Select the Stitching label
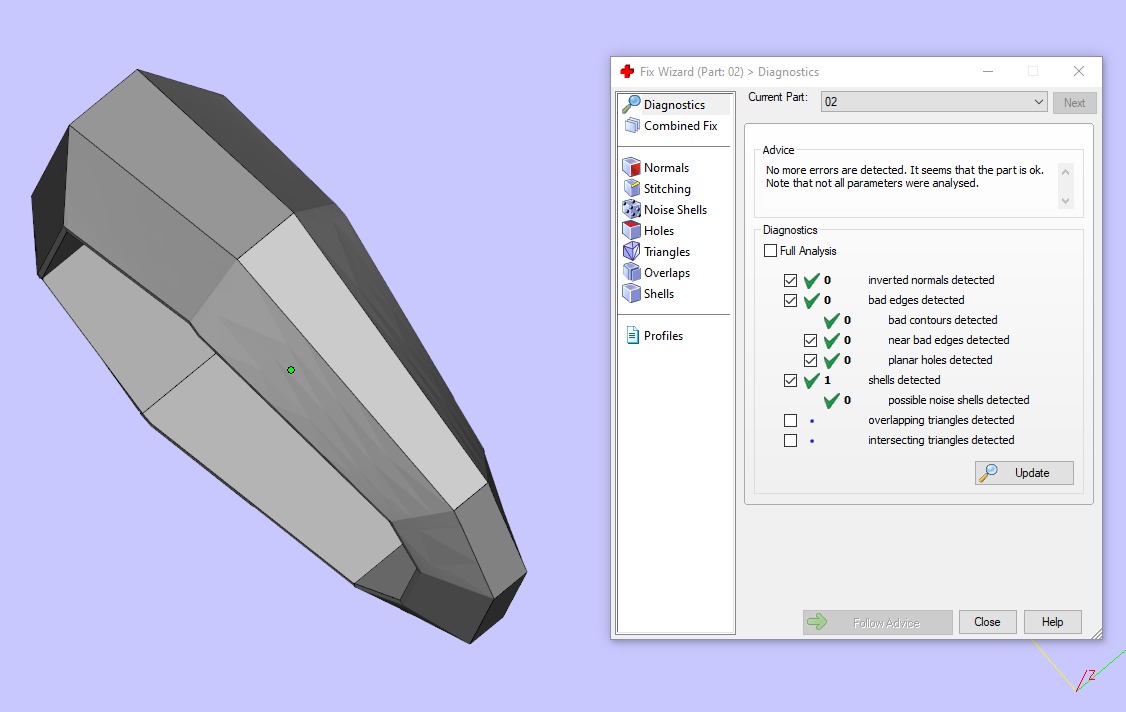Viewport: 1126px width, 712px height. click(x=667, y=189)
